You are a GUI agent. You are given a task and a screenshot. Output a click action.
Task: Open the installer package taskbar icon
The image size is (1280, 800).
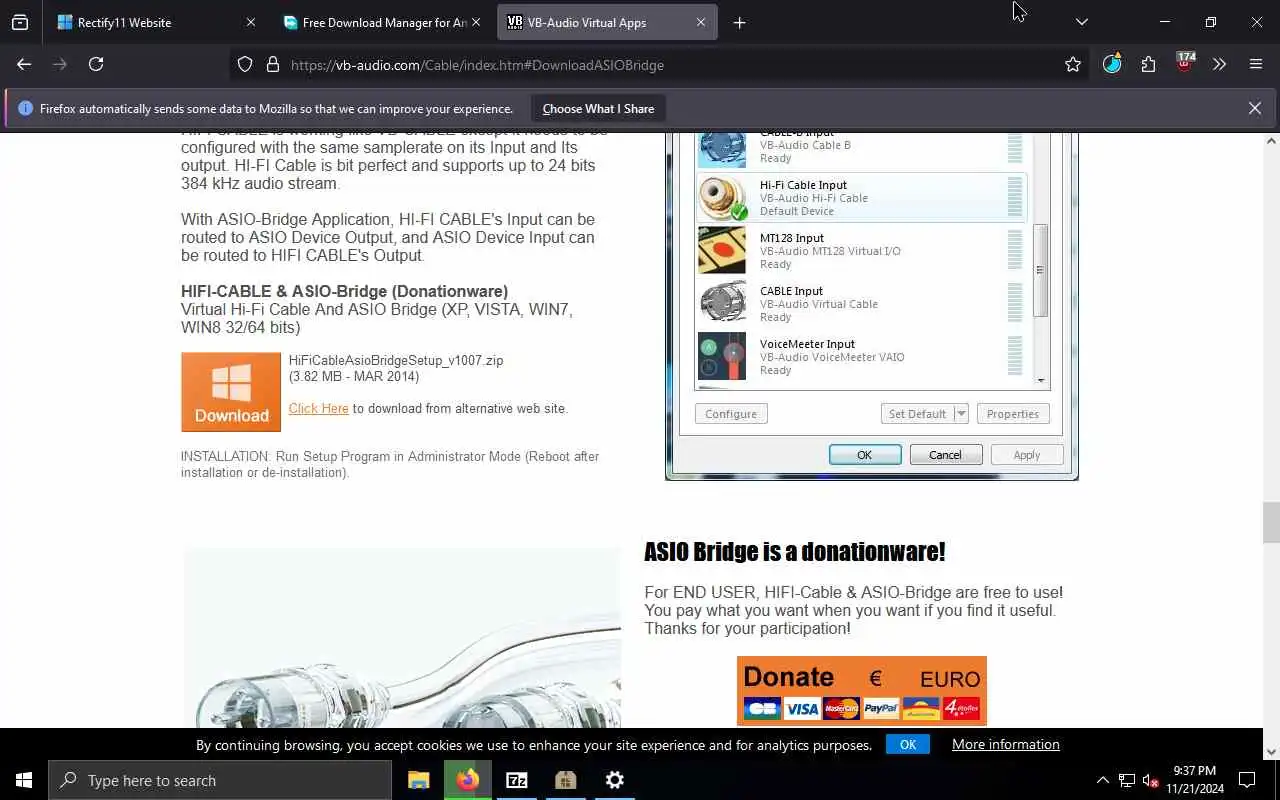click(x=566, y=780)
